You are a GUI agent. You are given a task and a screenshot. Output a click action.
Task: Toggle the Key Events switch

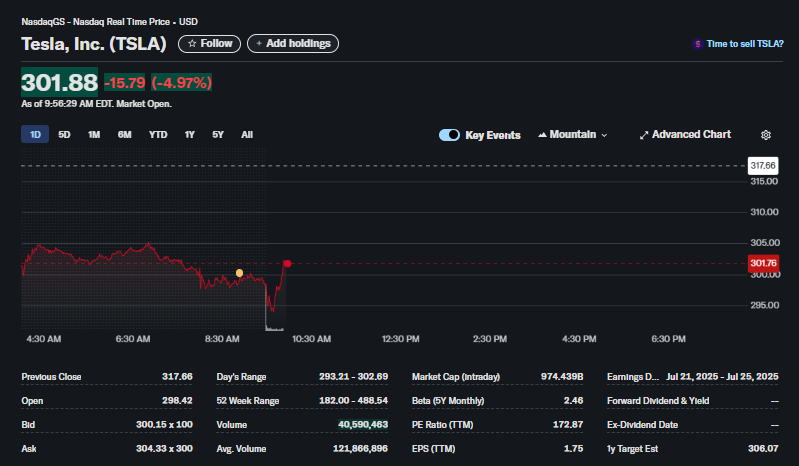coord(449,135)
